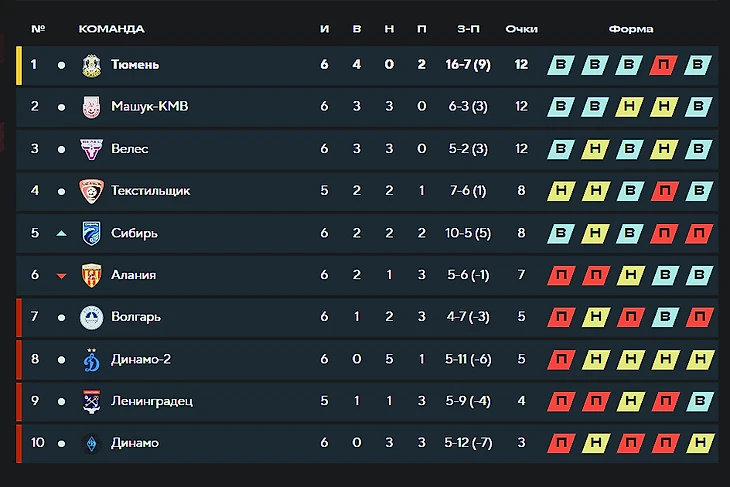The width and height of the screenshot is (730, 487).
Task: Open the Ленинградец team page link
Action: click(152, 401)
